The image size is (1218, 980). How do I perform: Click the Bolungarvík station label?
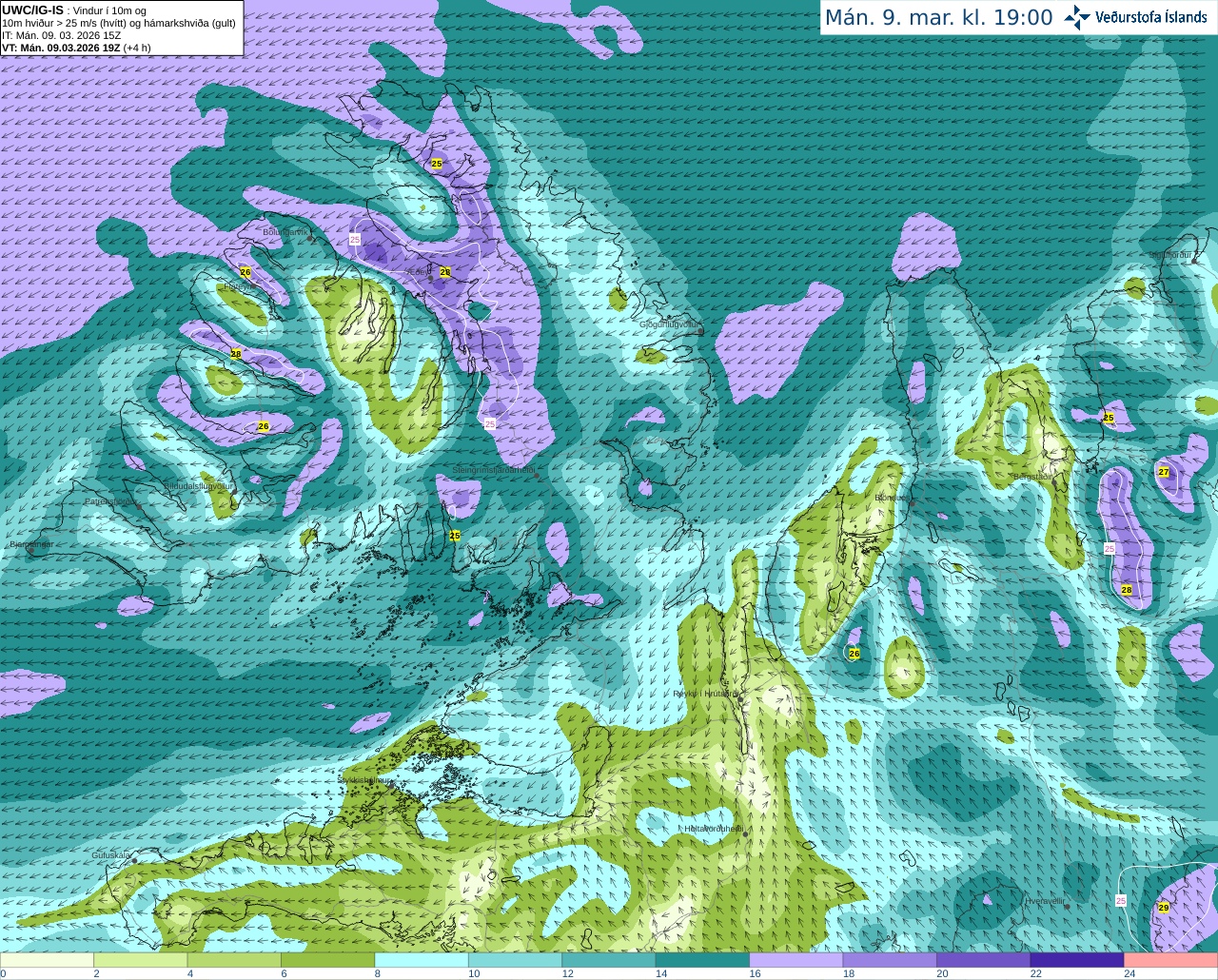point(285,232)
